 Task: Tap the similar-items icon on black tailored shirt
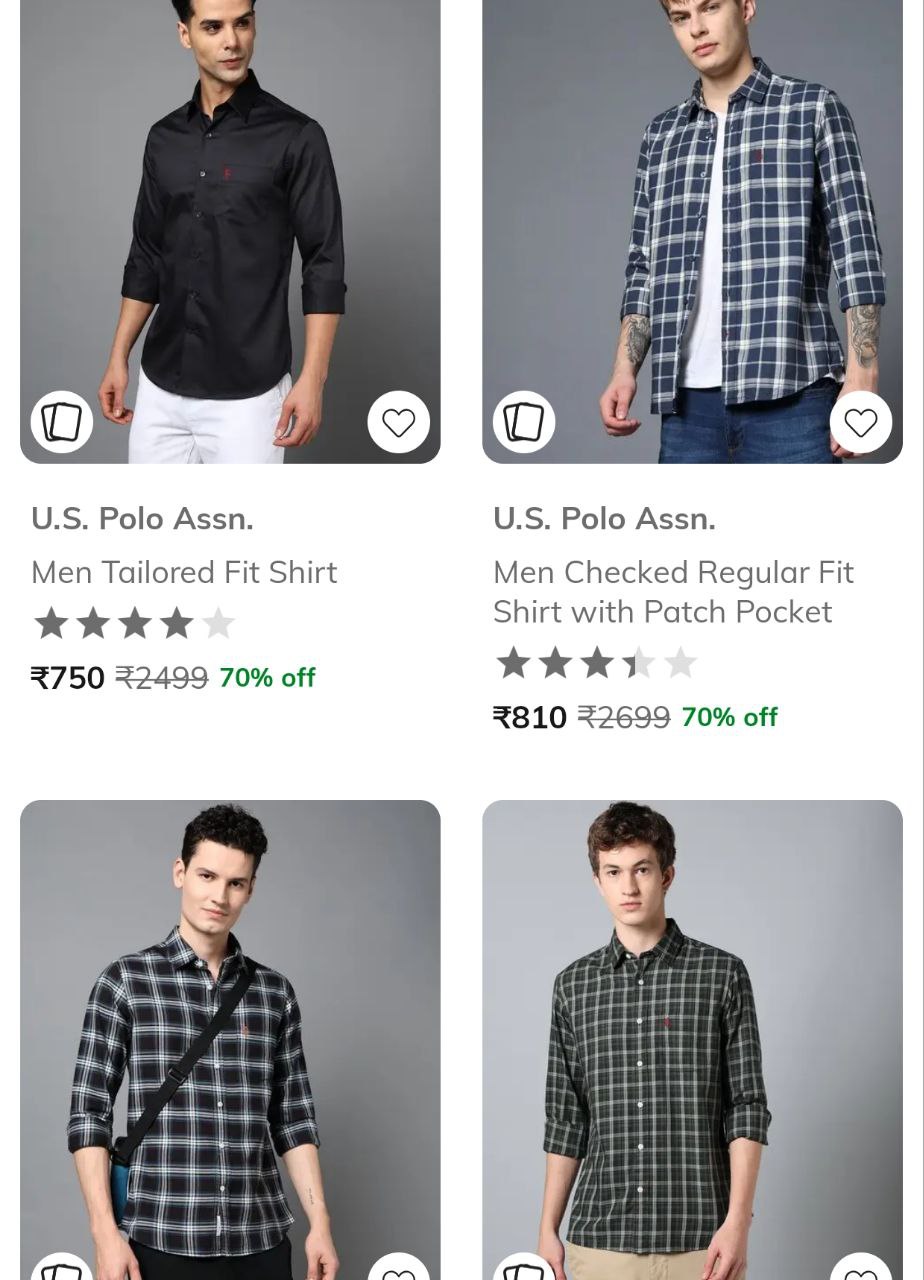[x=62, y=422]
